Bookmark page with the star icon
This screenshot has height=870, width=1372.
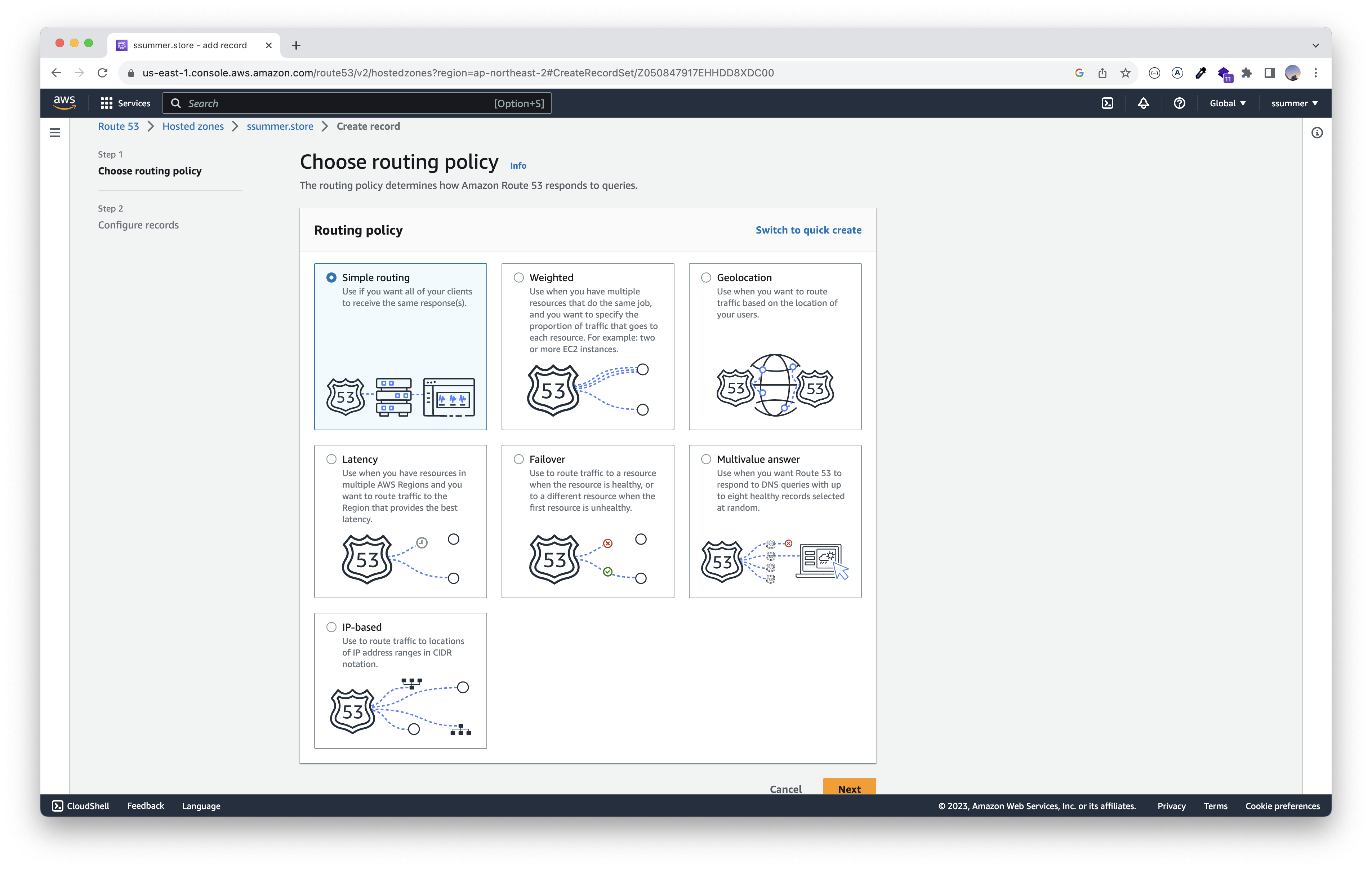coord(1125,73)
